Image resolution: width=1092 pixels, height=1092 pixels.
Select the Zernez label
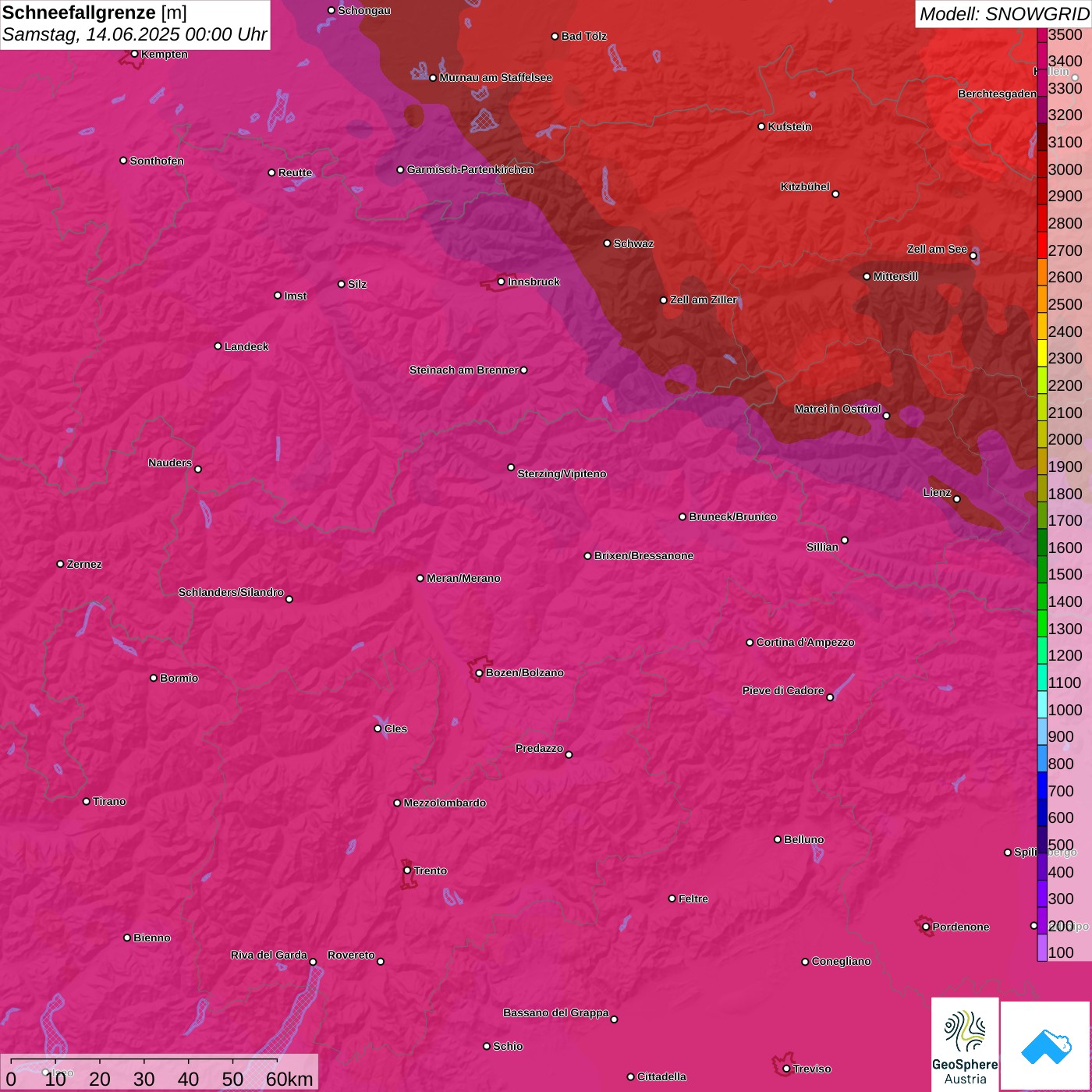click(x=84, y=564)
